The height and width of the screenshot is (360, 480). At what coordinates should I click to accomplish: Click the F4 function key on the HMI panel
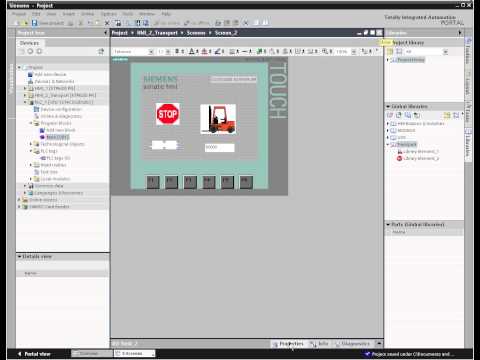[x=209, y=182]
